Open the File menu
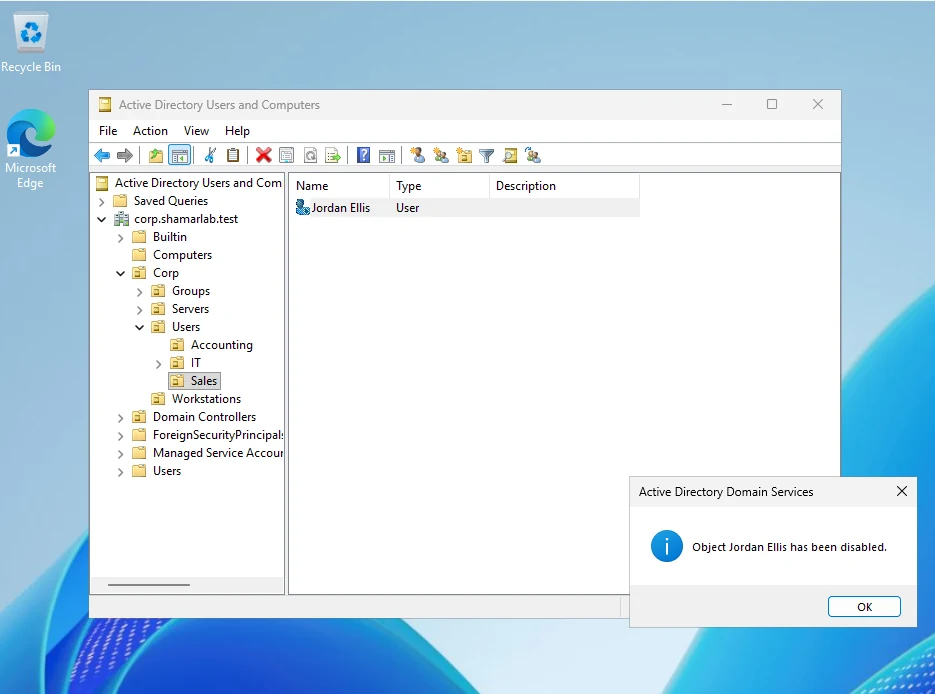The image size is (935, 694). click(108, 131)
